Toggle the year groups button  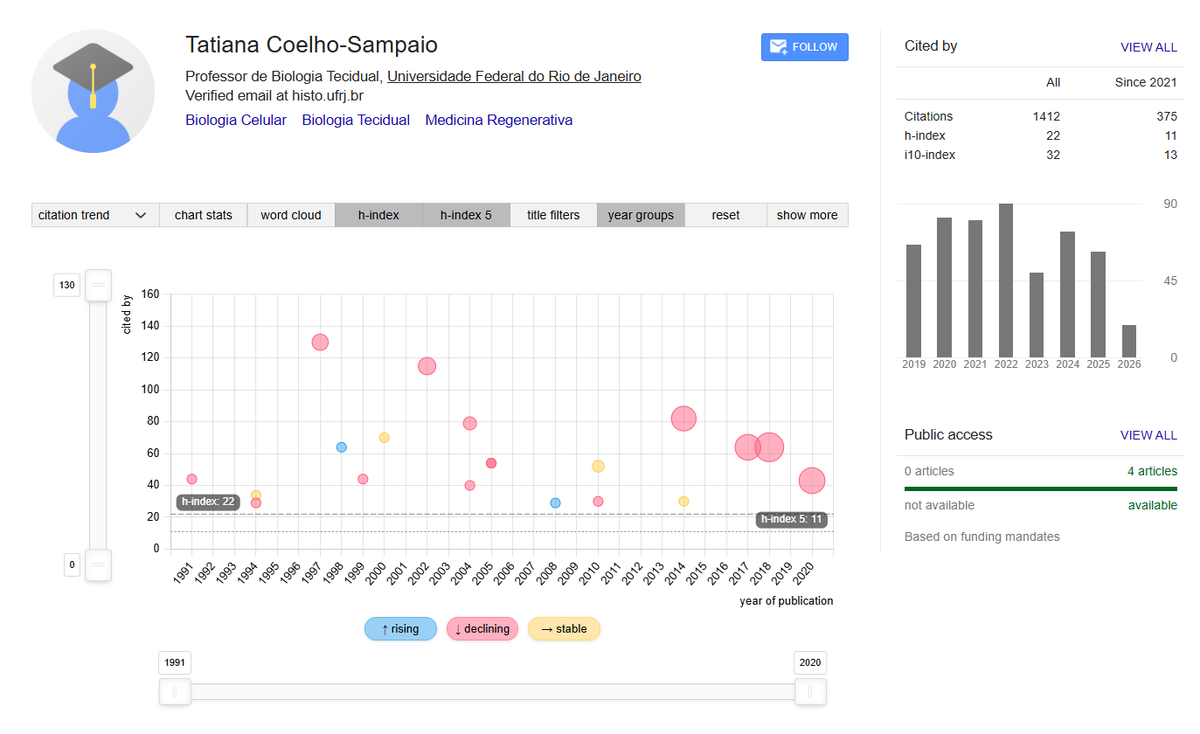point(641,215)
